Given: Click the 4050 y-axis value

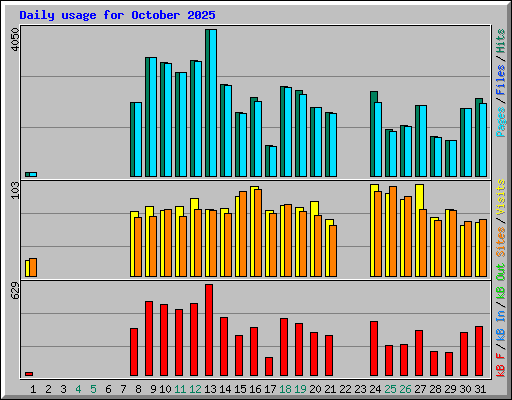Looking at the screenshot, I should (x=15, y=40).
